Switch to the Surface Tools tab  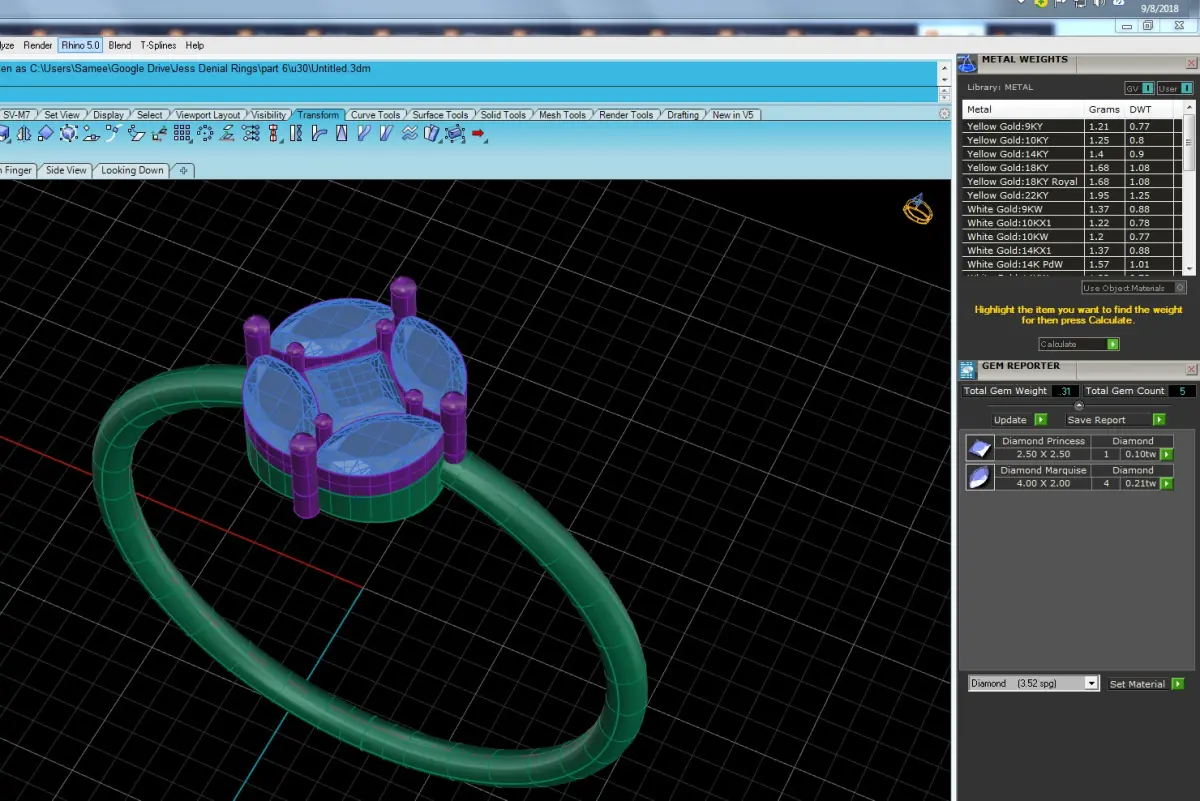(440, 115)
